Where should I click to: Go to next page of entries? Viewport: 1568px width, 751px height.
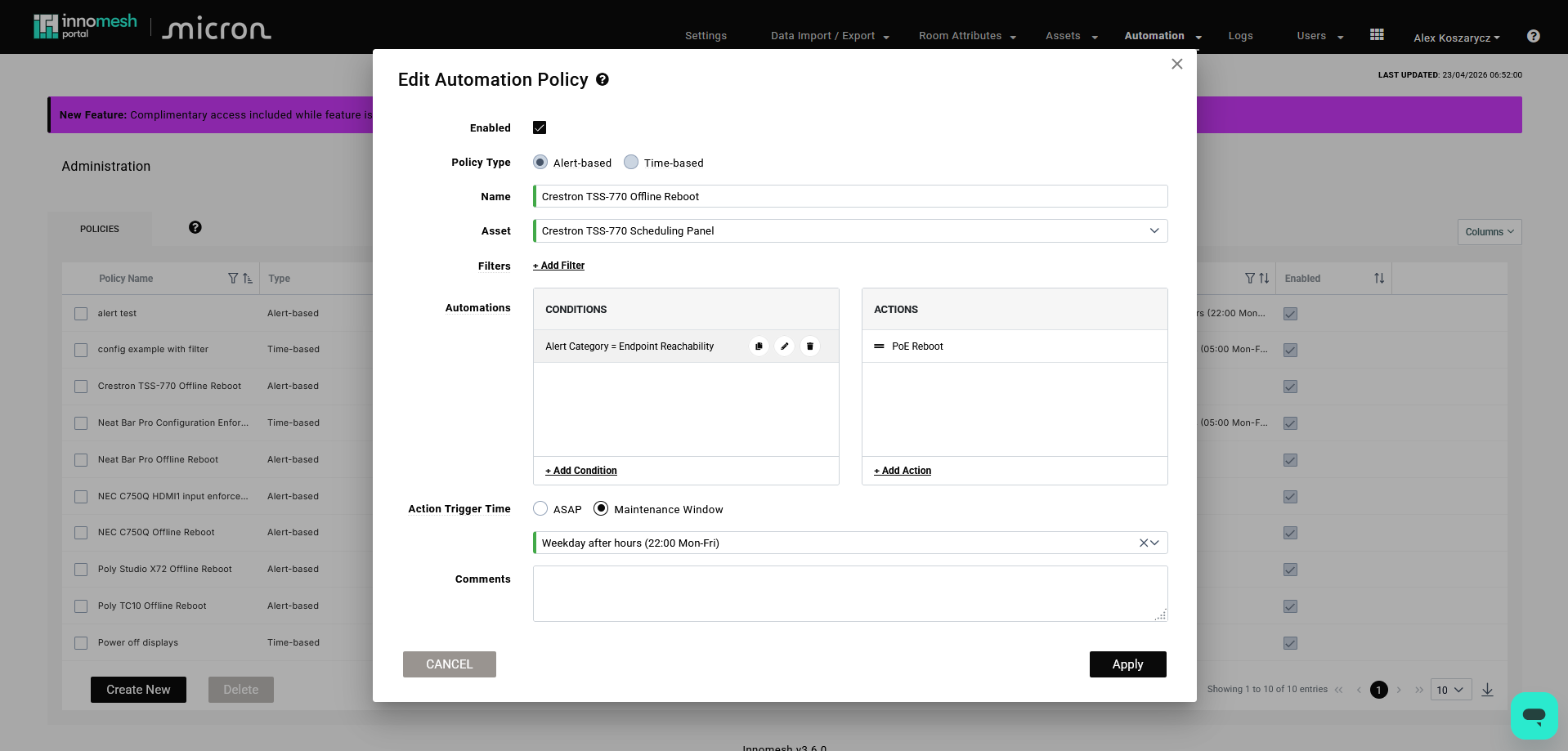[x=1399, y=690]
